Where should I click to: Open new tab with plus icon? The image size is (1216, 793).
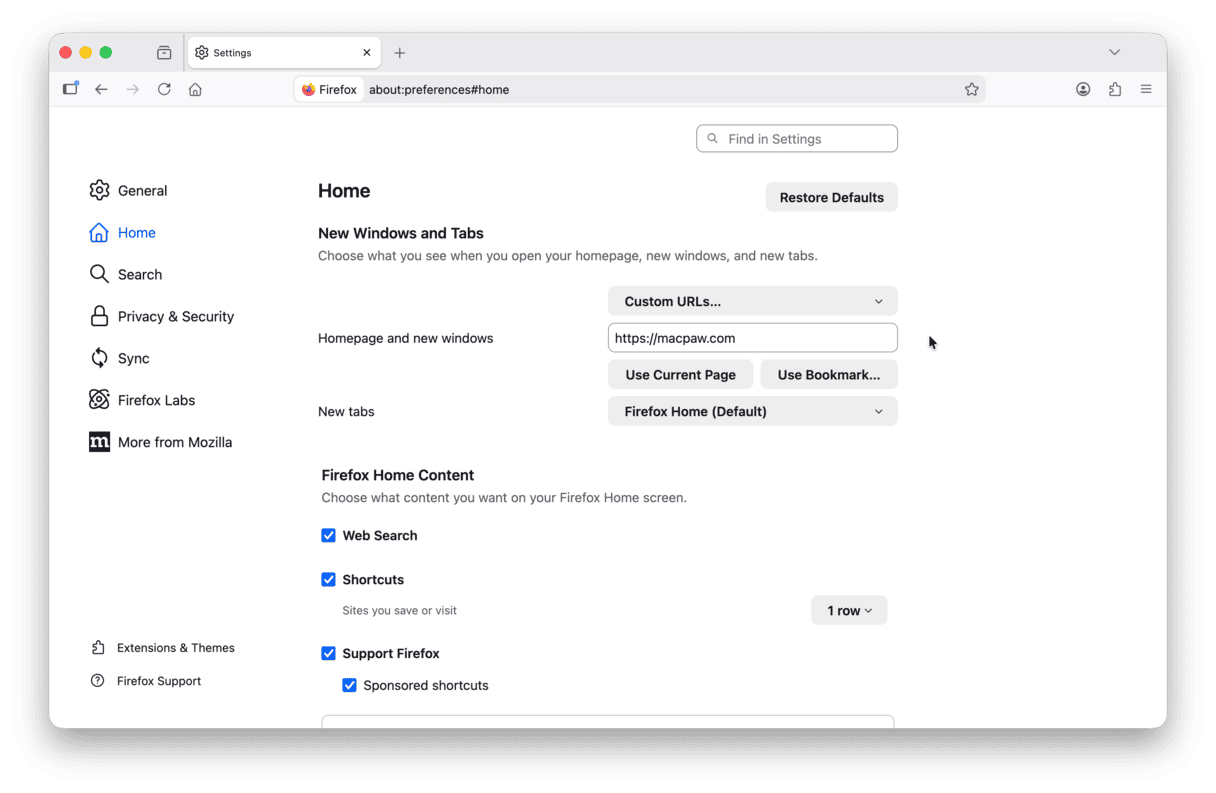coord(400,53)
